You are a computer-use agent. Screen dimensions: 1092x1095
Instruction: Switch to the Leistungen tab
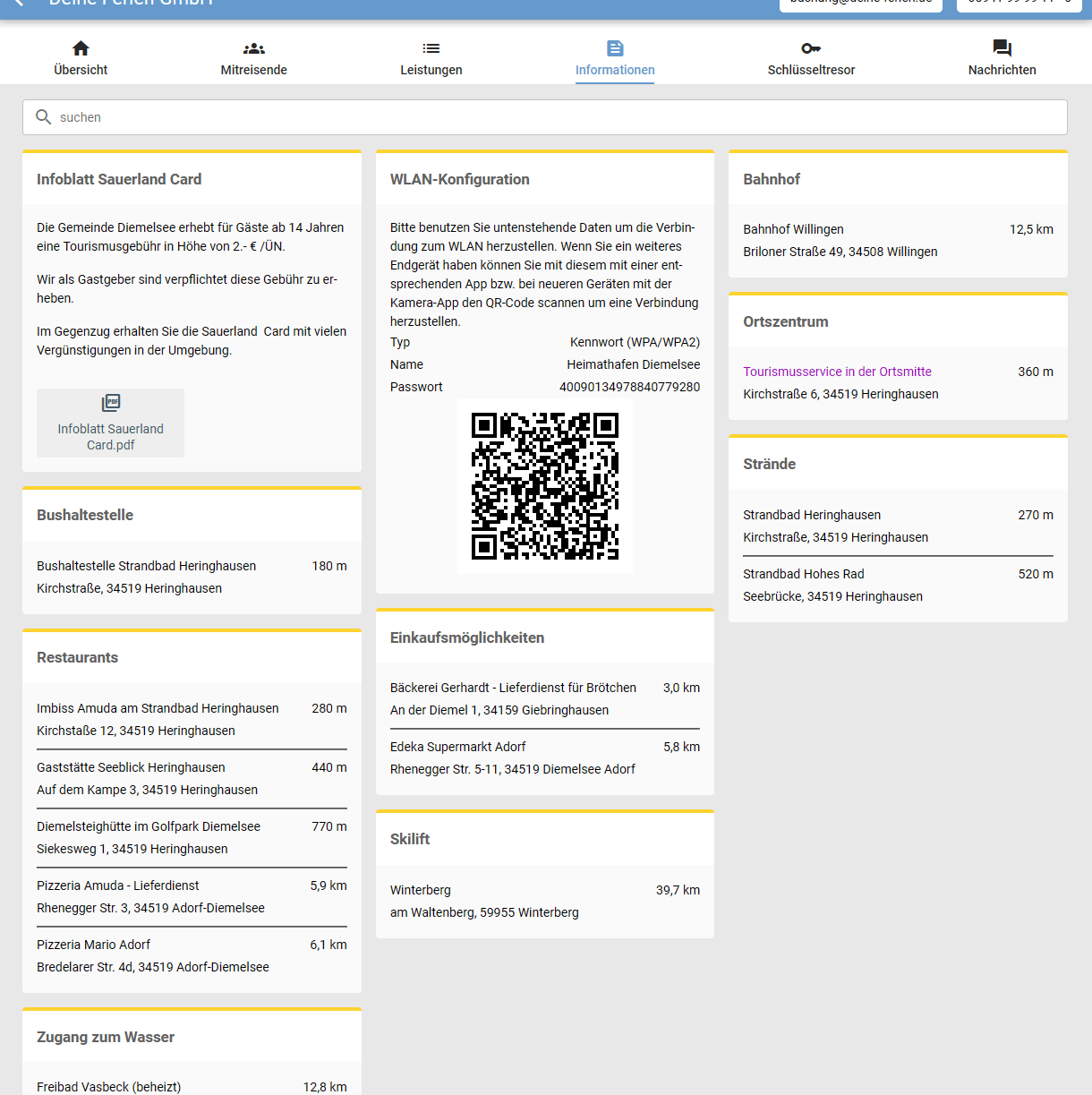pyautogui.click(x=431, y=59)
